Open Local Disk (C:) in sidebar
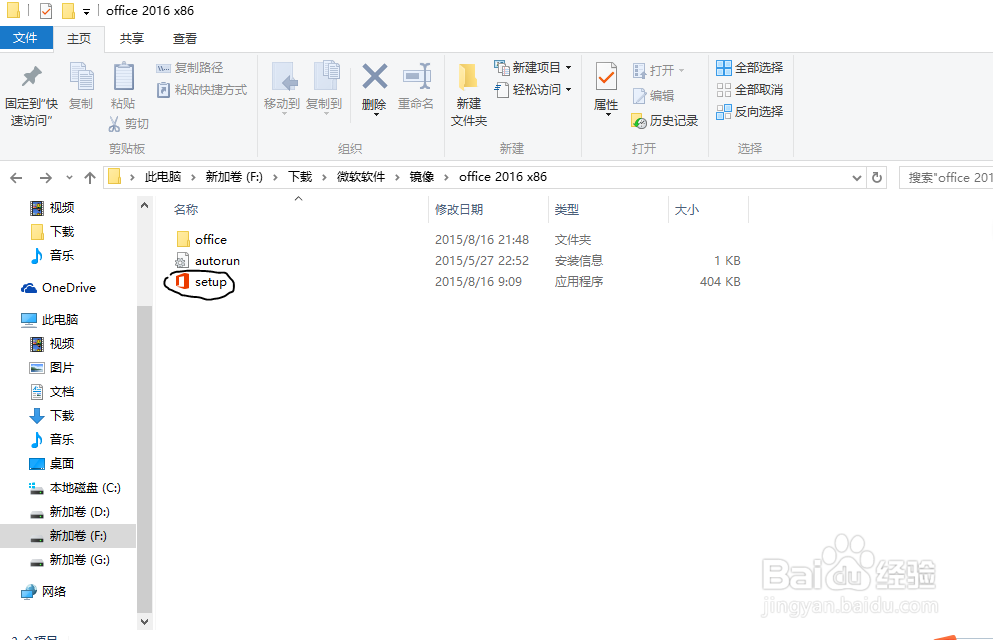The height and width of the screenshot is (640, 993). click(x=75, y=488)
